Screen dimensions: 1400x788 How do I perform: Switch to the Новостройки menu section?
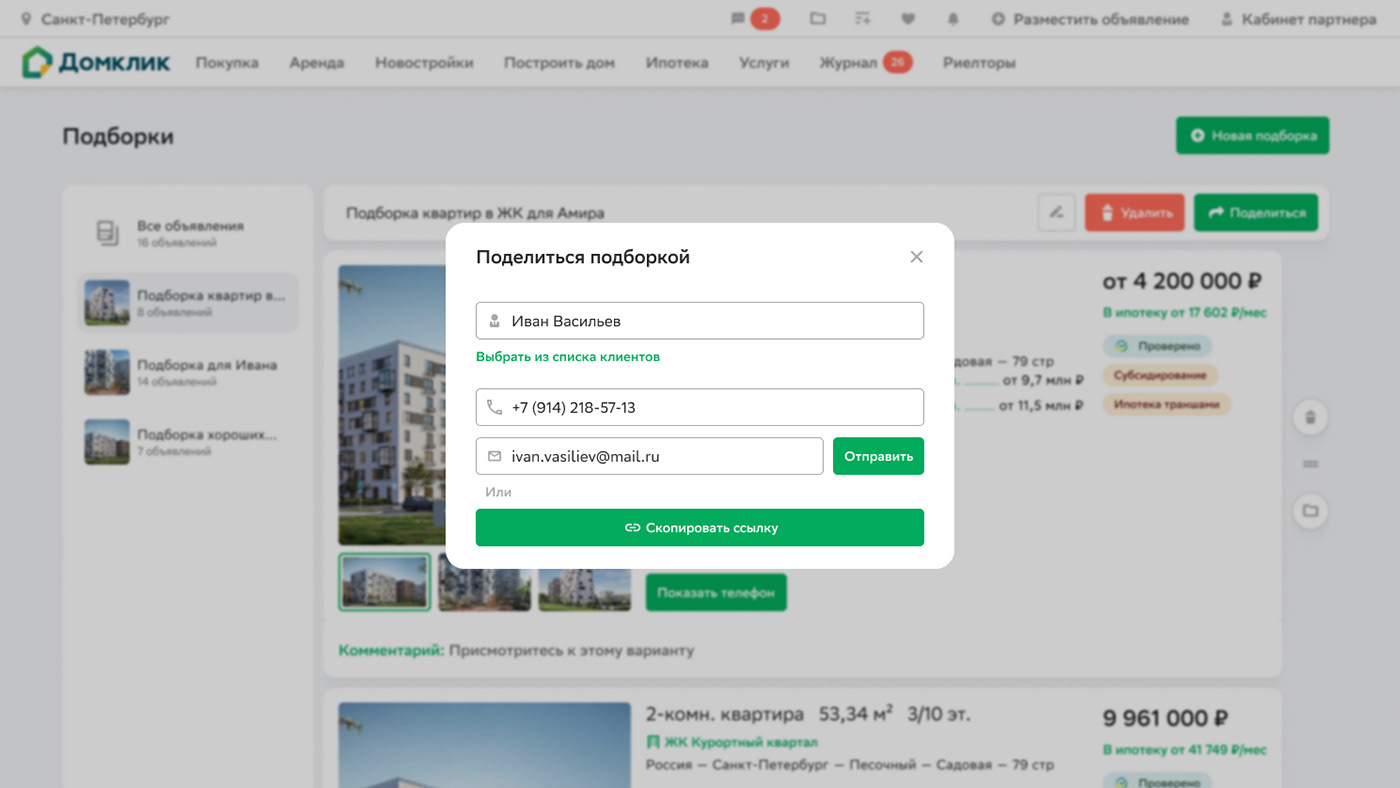click(x=424, y=61)
